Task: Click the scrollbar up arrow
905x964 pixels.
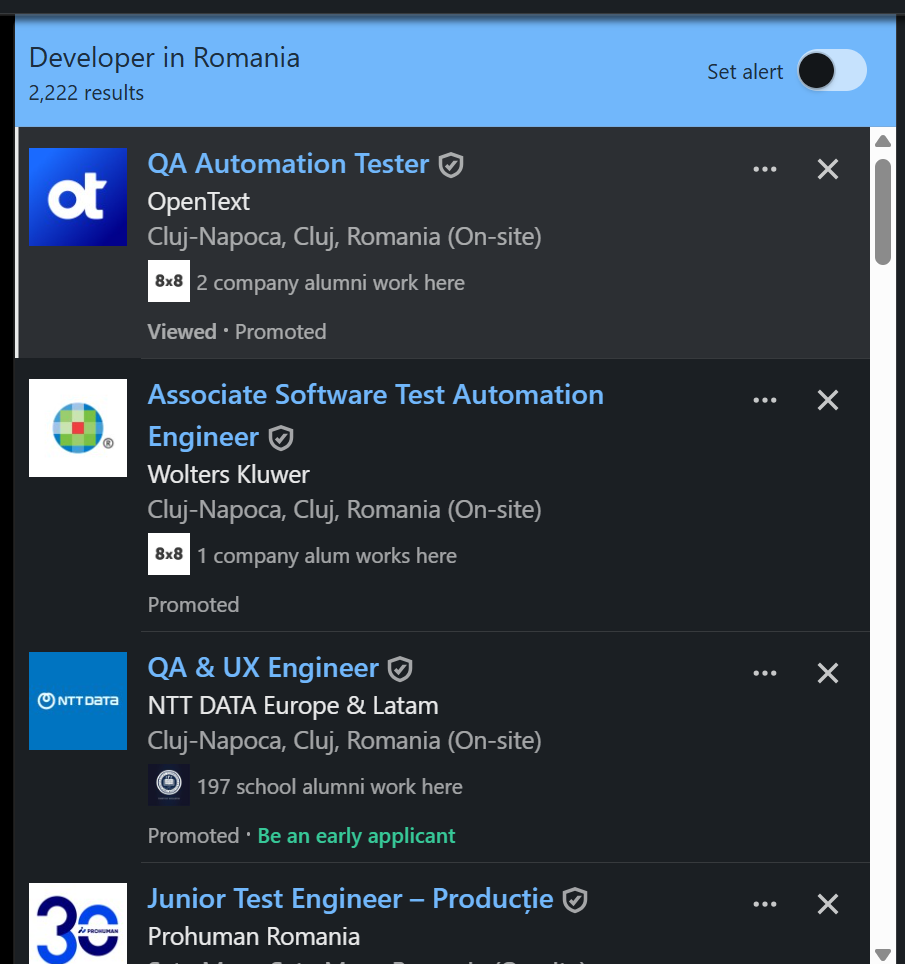Action: click(883, 141)
